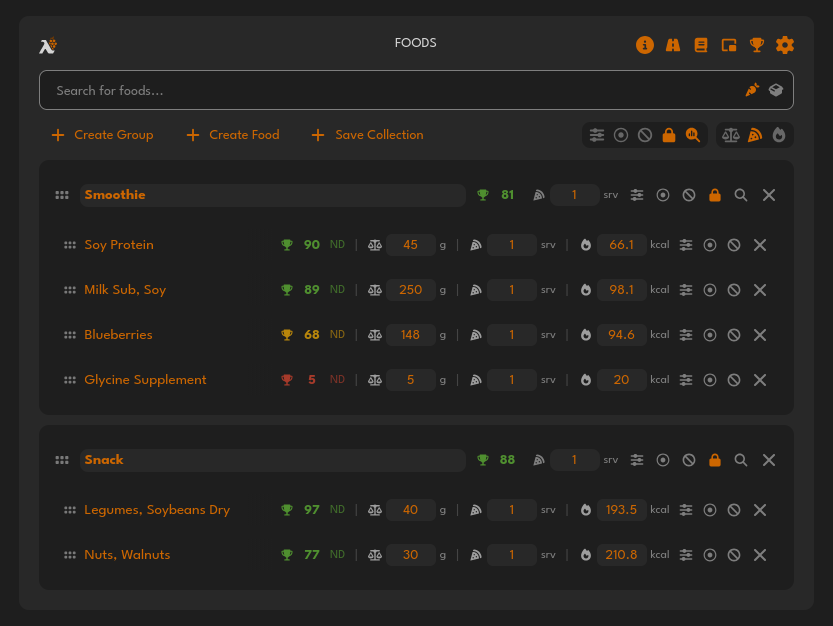833x626 pixels.
Task: Remove Soy Protein from Smoothie
Action: tap(760, 245)
